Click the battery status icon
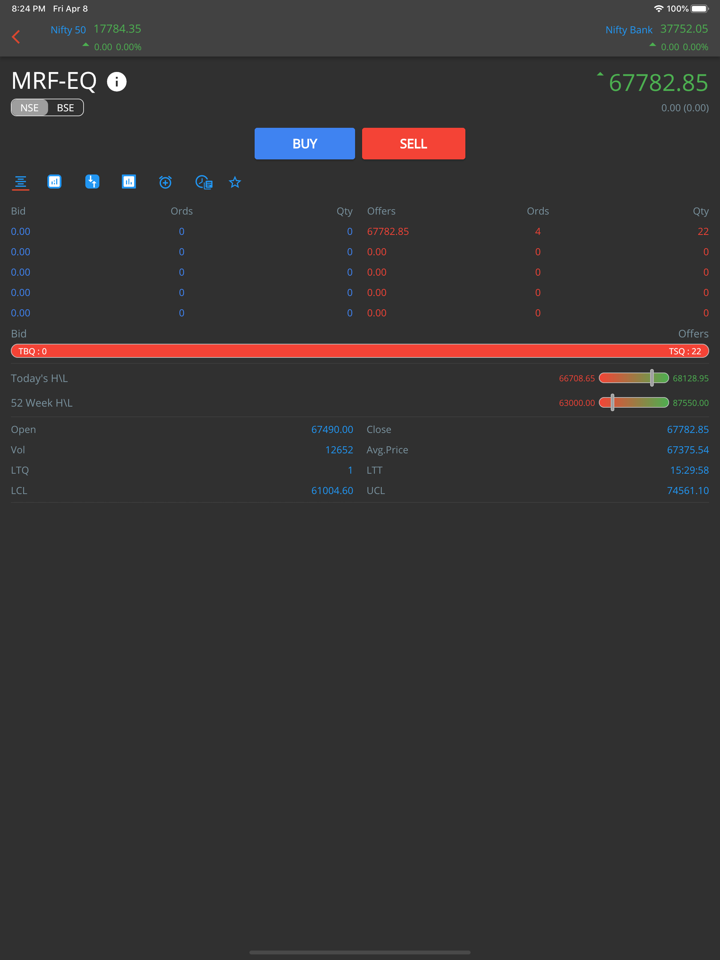This screenshot has height=960, width=720. click(700, 9)
